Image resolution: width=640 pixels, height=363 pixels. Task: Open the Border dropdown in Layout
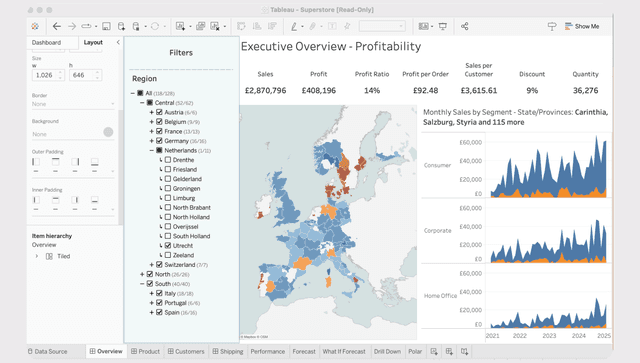73,104
